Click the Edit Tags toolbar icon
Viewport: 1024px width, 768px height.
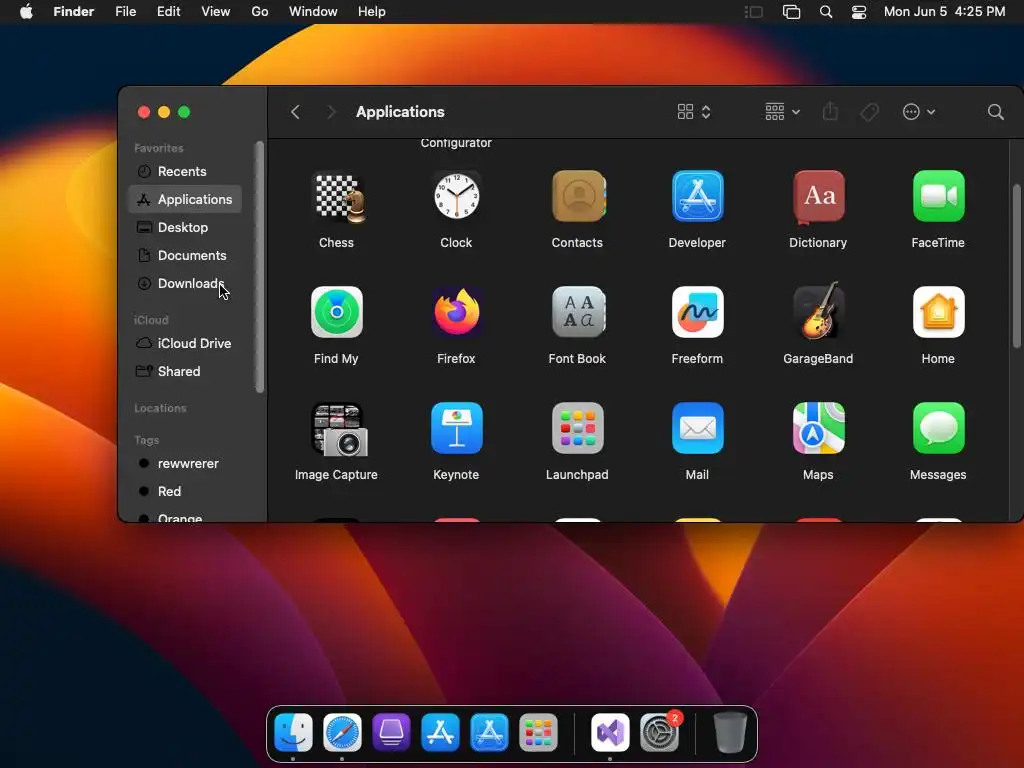point(869,112)
